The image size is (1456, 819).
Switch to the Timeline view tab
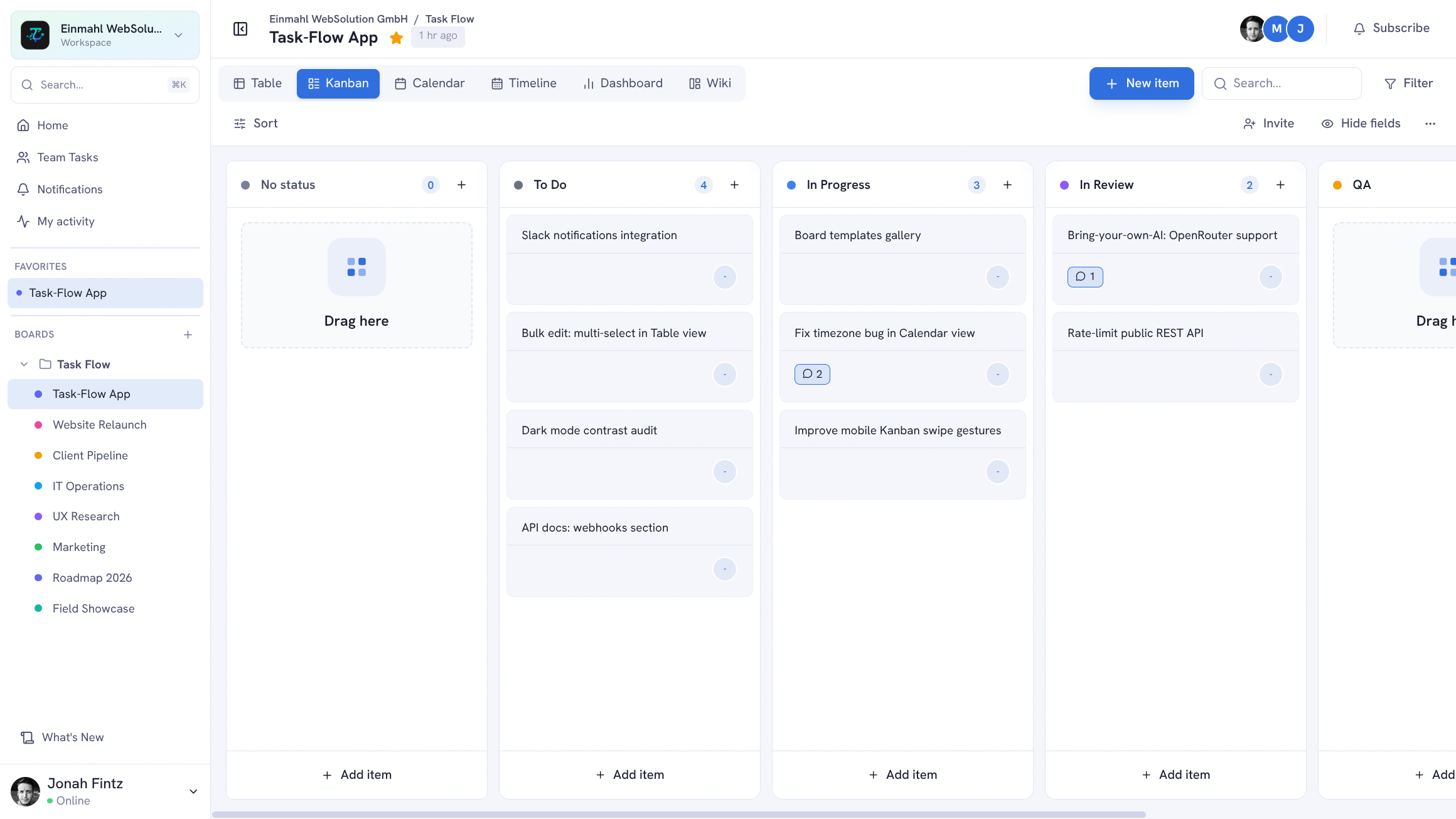[523, 83]
